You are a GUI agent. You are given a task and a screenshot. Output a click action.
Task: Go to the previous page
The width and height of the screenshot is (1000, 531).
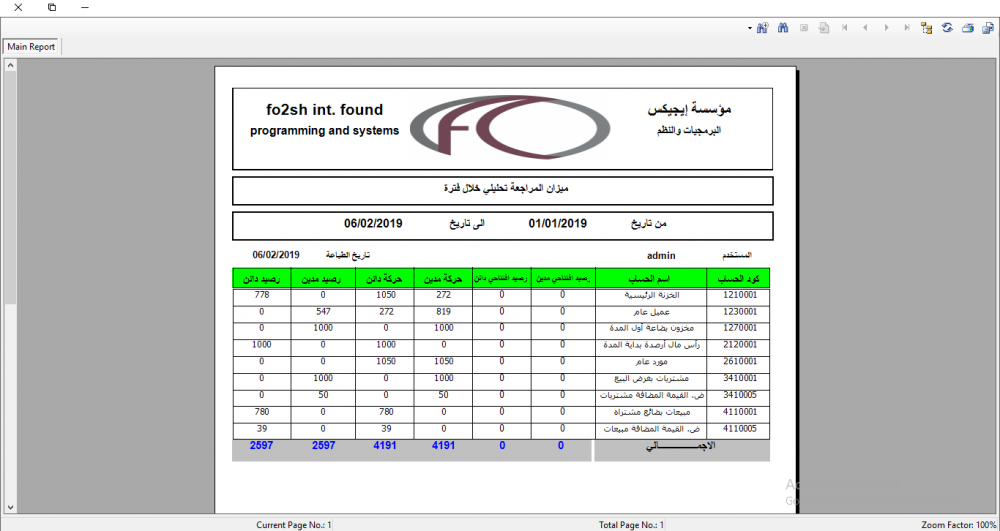[x=865, y=28]
